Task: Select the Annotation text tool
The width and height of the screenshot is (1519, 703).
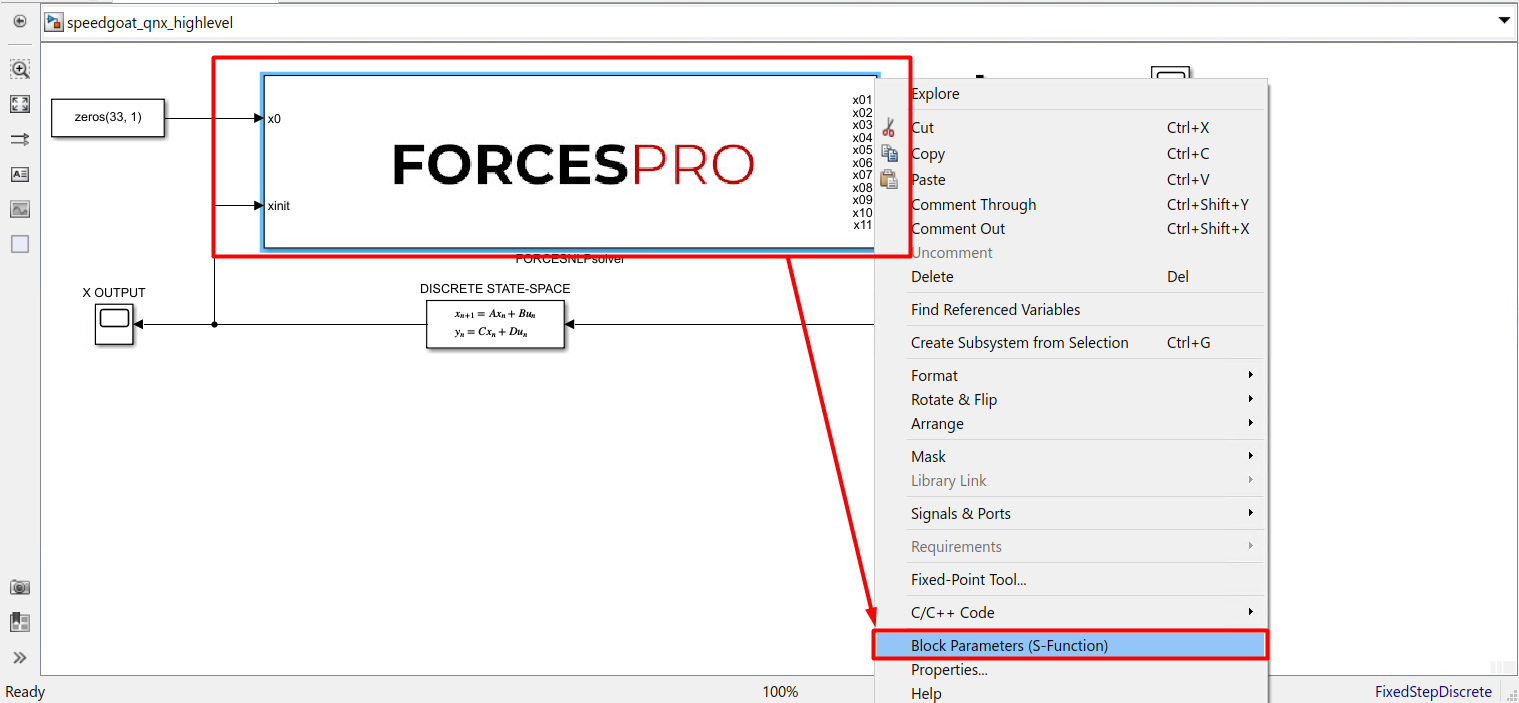Action: (20, 174)
